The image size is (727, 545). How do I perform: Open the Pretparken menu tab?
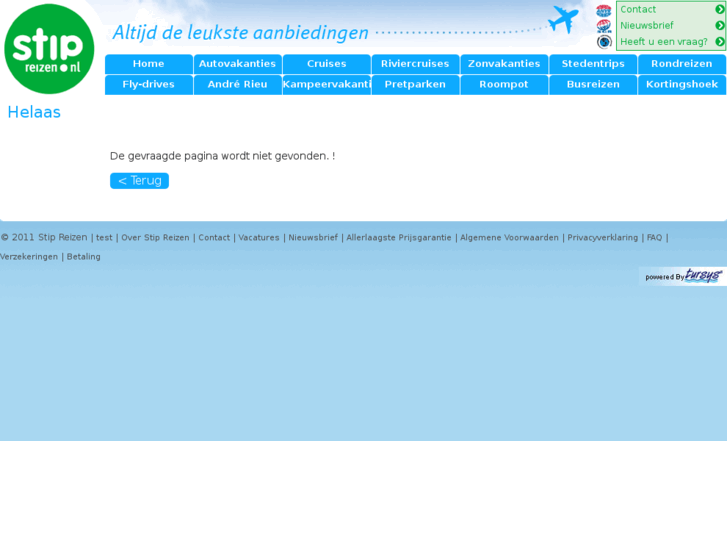[415, 84]
